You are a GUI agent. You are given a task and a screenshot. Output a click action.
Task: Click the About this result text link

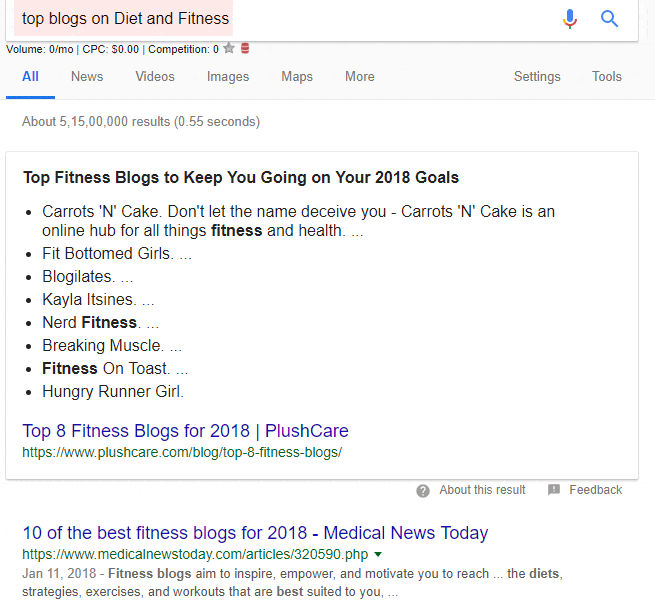[482, 490]
